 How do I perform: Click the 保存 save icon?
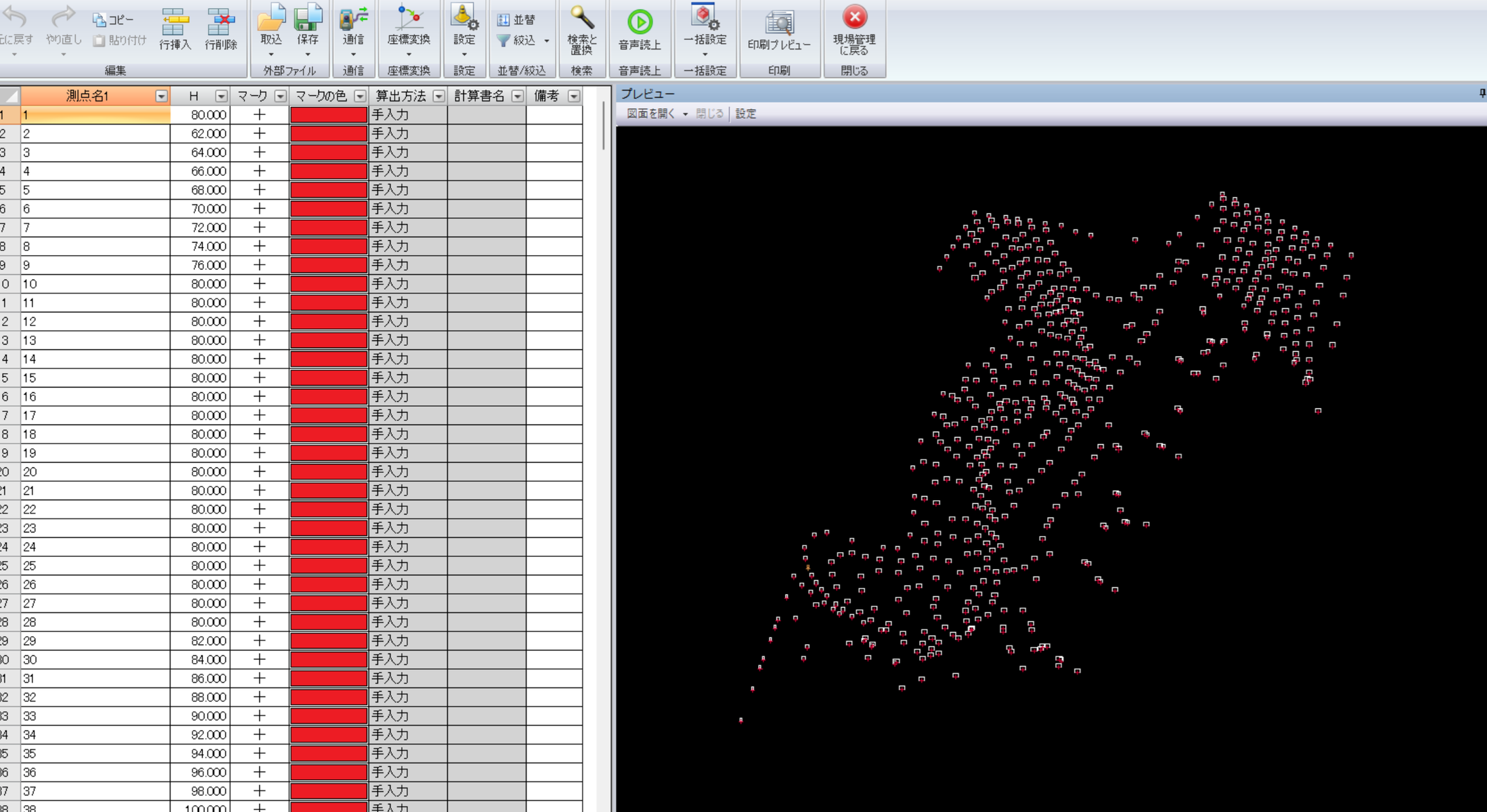click(308, 26)
